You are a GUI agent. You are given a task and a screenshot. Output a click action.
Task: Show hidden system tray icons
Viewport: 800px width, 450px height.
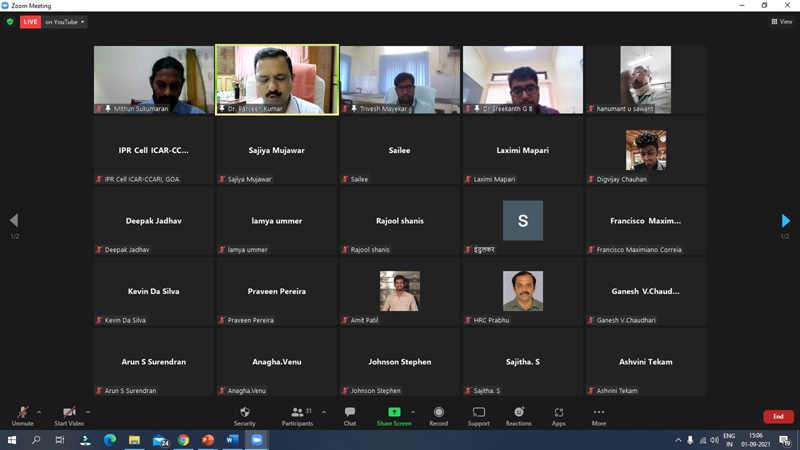678,440
